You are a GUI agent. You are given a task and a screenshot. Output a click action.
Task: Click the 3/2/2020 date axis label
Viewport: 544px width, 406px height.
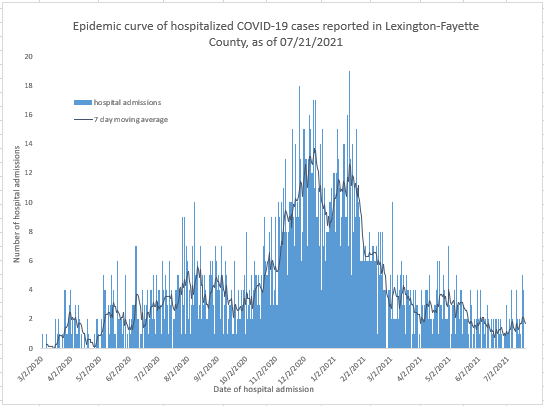pos(32,369)
